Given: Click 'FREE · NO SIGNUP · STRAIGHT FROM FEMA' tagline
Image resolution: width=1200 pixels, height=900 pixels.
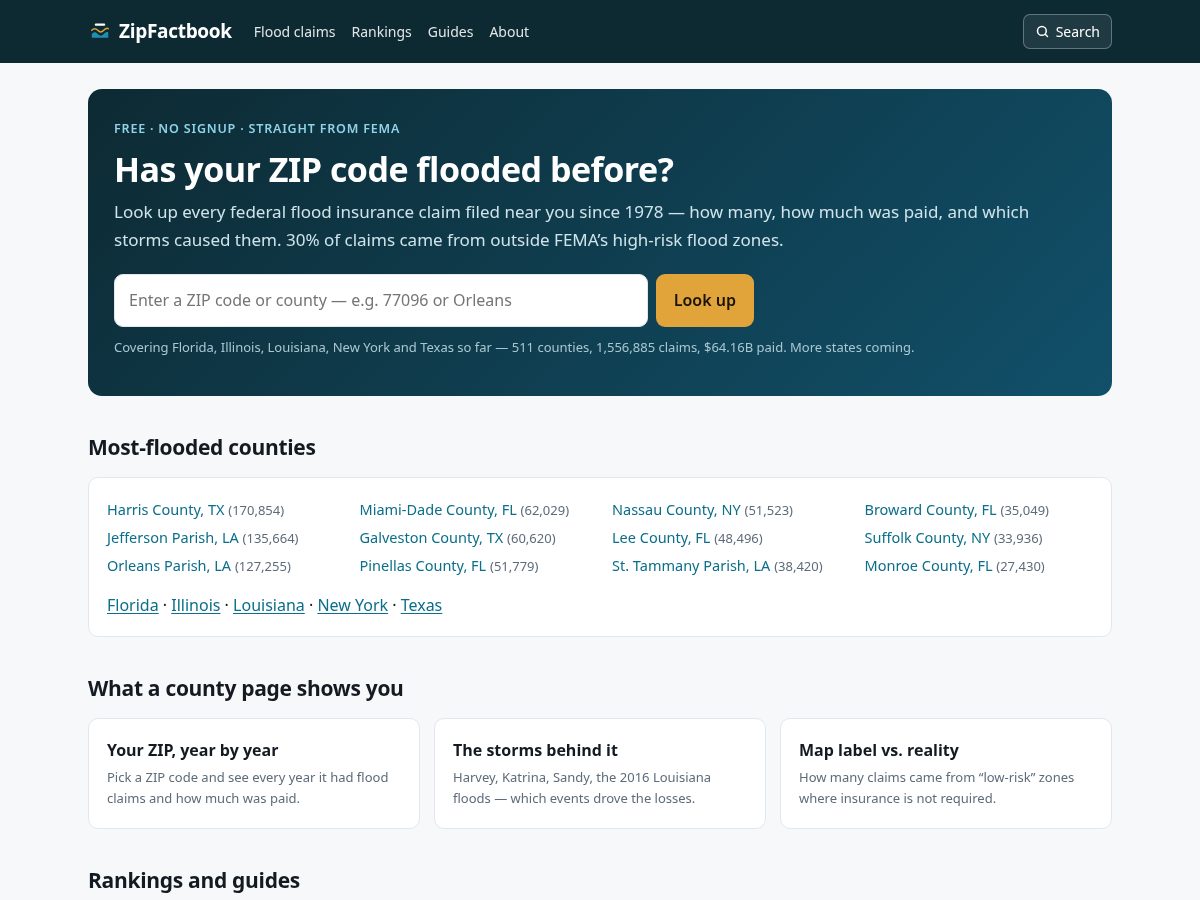Looking at the screenshot, I should point(257,128).
